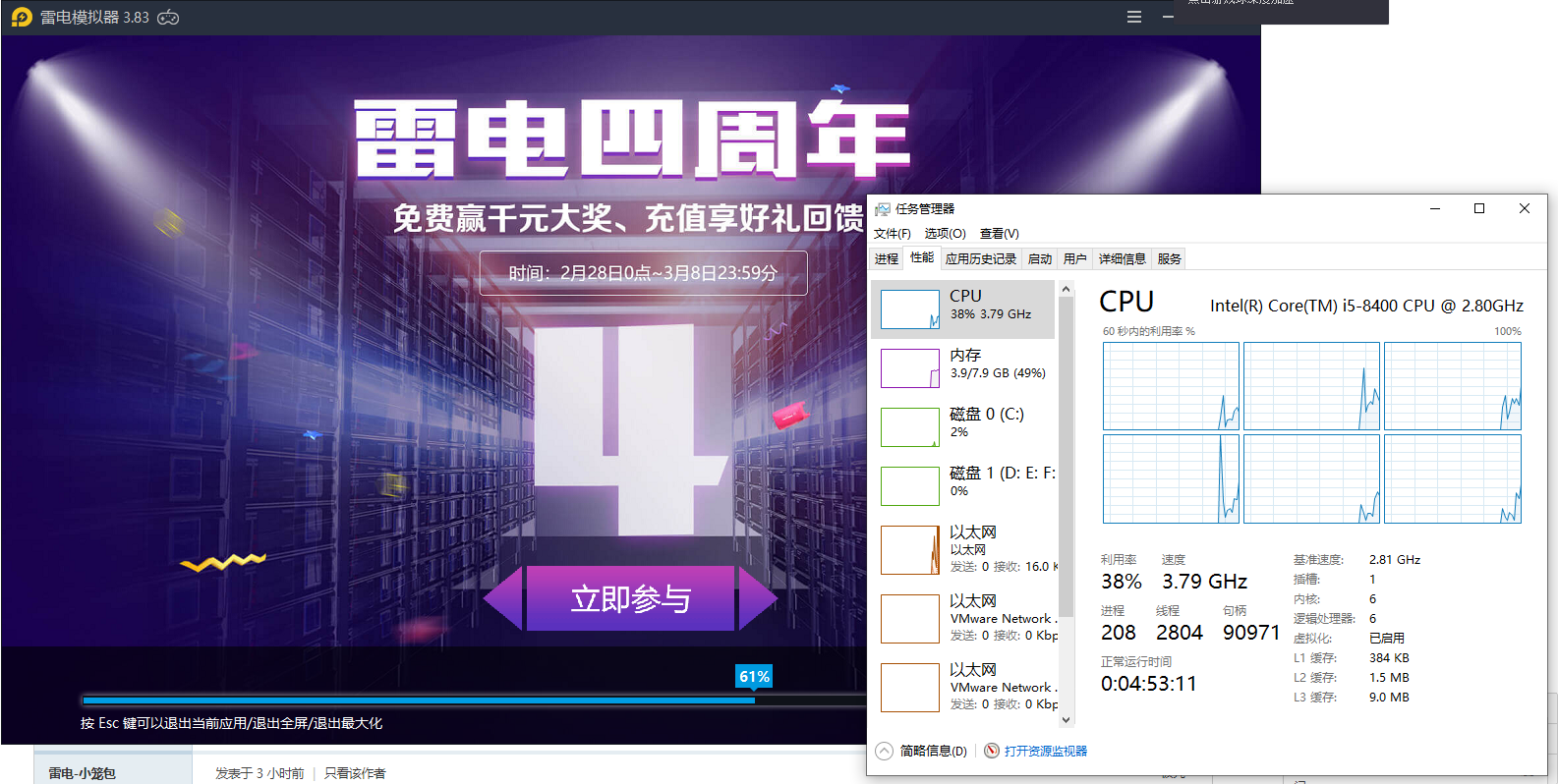Click the gamepad icon beside 雷电模拟器 3.83
Screen dimensions: 1558x784
click(168, 18)
